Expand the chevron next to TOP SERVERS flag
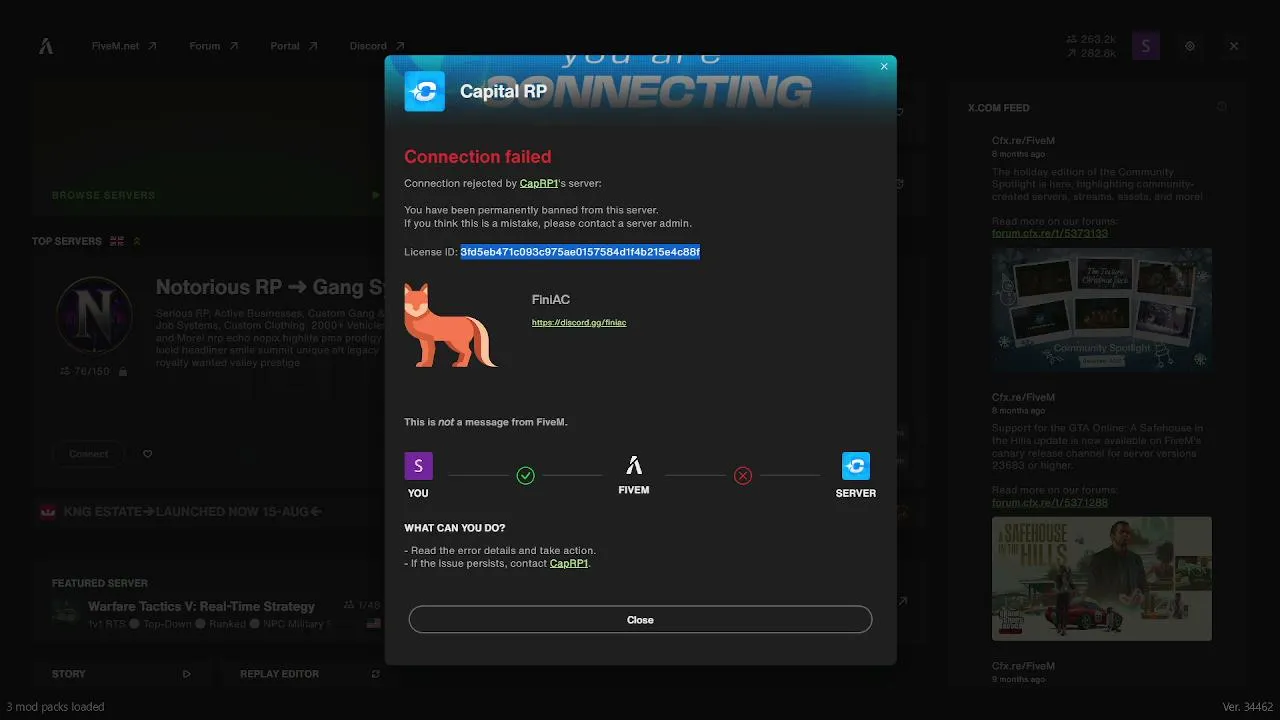 tap(137, 241)
